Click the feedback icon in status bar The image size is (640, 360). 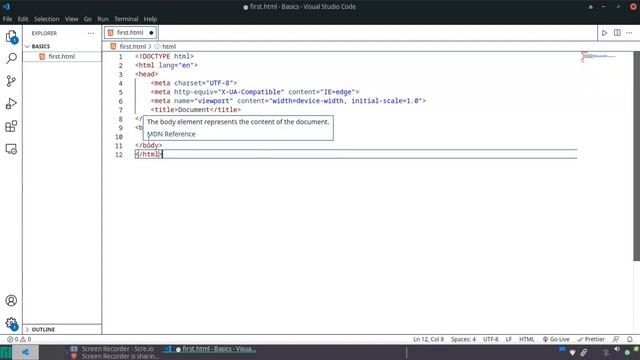616,339
